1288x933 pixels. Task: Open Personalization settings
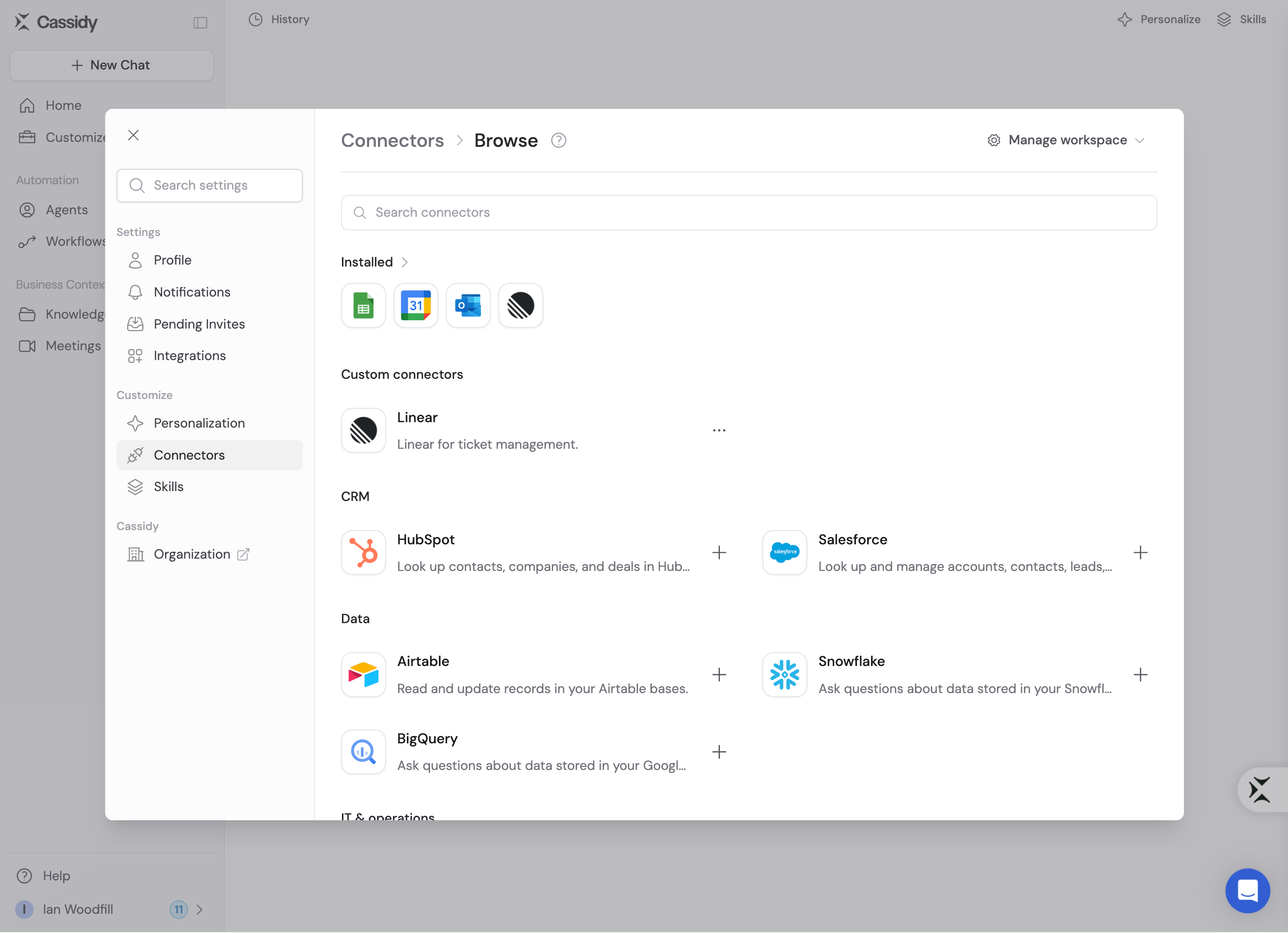[x=209, y=423]
